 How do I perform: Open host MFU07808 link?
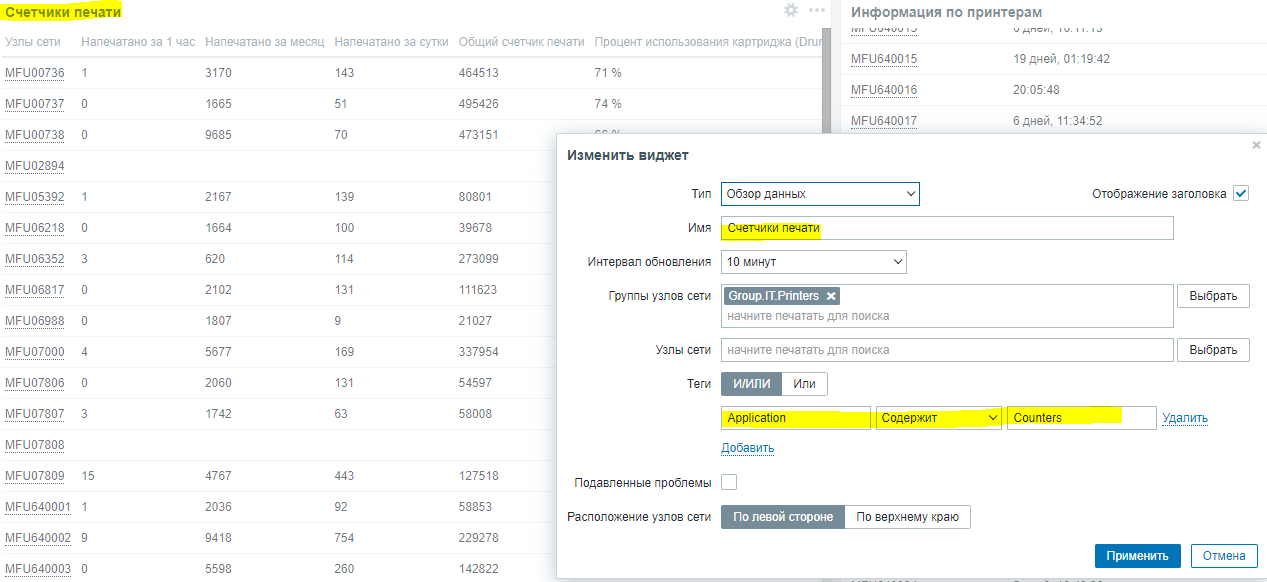35,445
